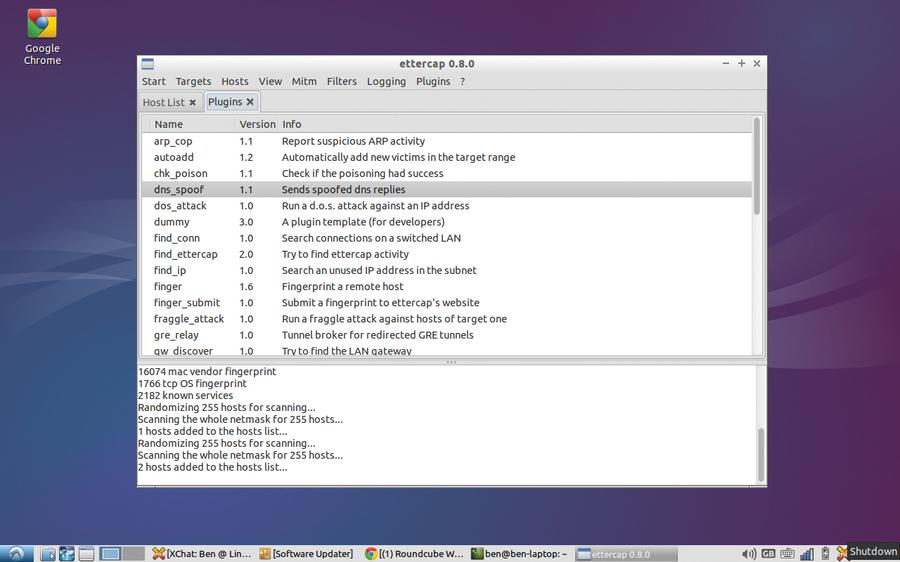Image resolution: width=900 pixels, height=562 pixels.
Task: Click the Info column header
Action: [x=515, y=124]
